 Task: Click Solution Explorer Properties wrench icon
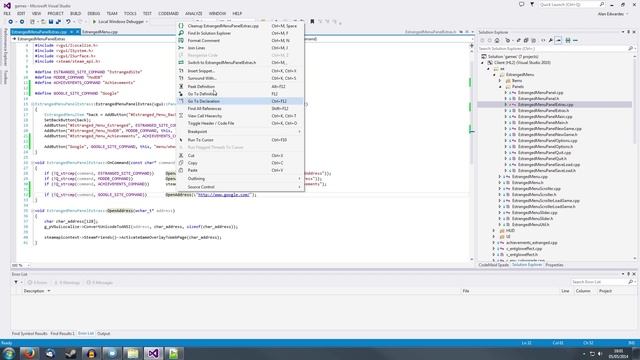pyautogui.click(x=551, y=40)
